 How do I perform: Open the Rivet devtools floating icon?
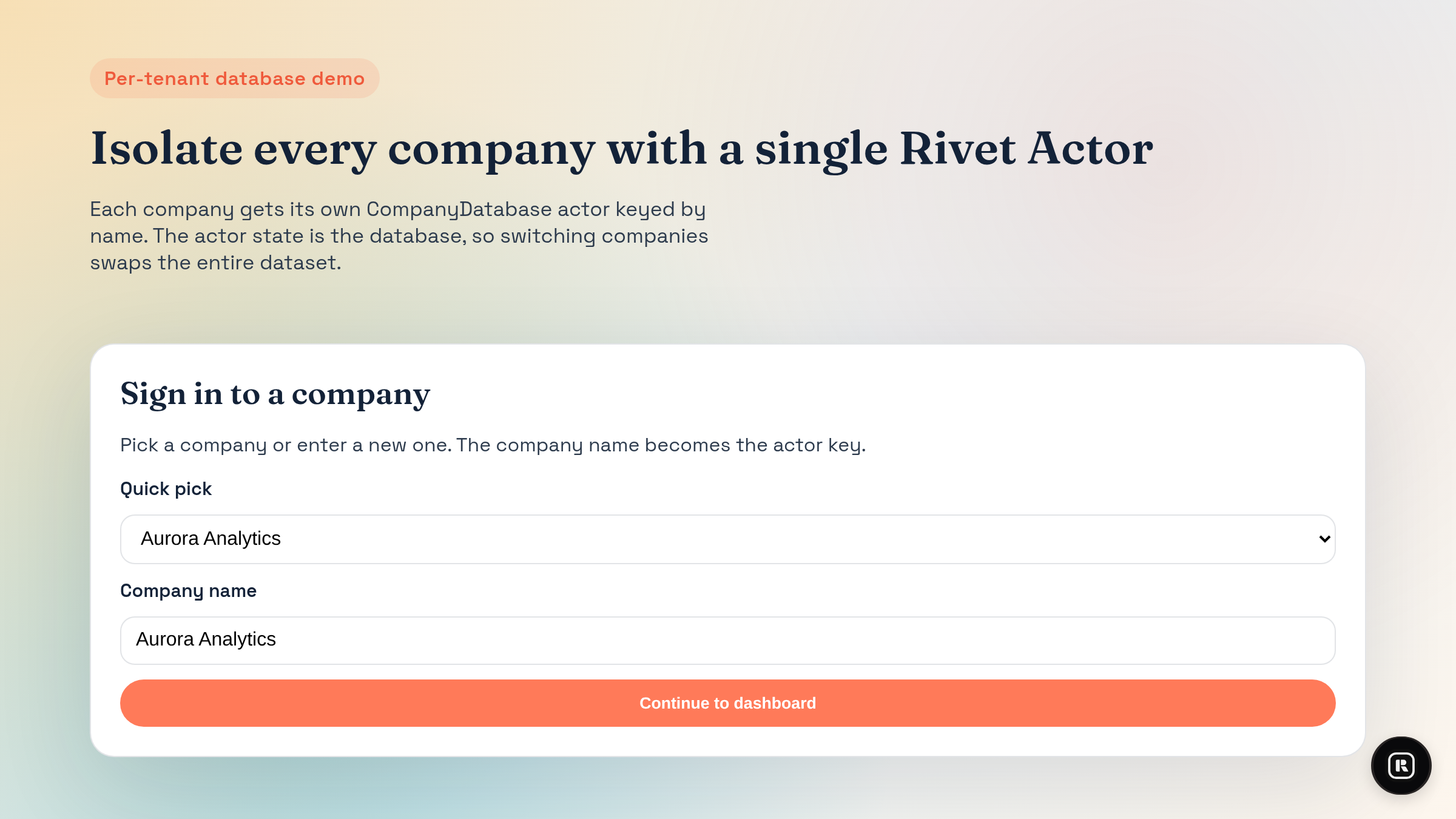tap(1401, 765)
